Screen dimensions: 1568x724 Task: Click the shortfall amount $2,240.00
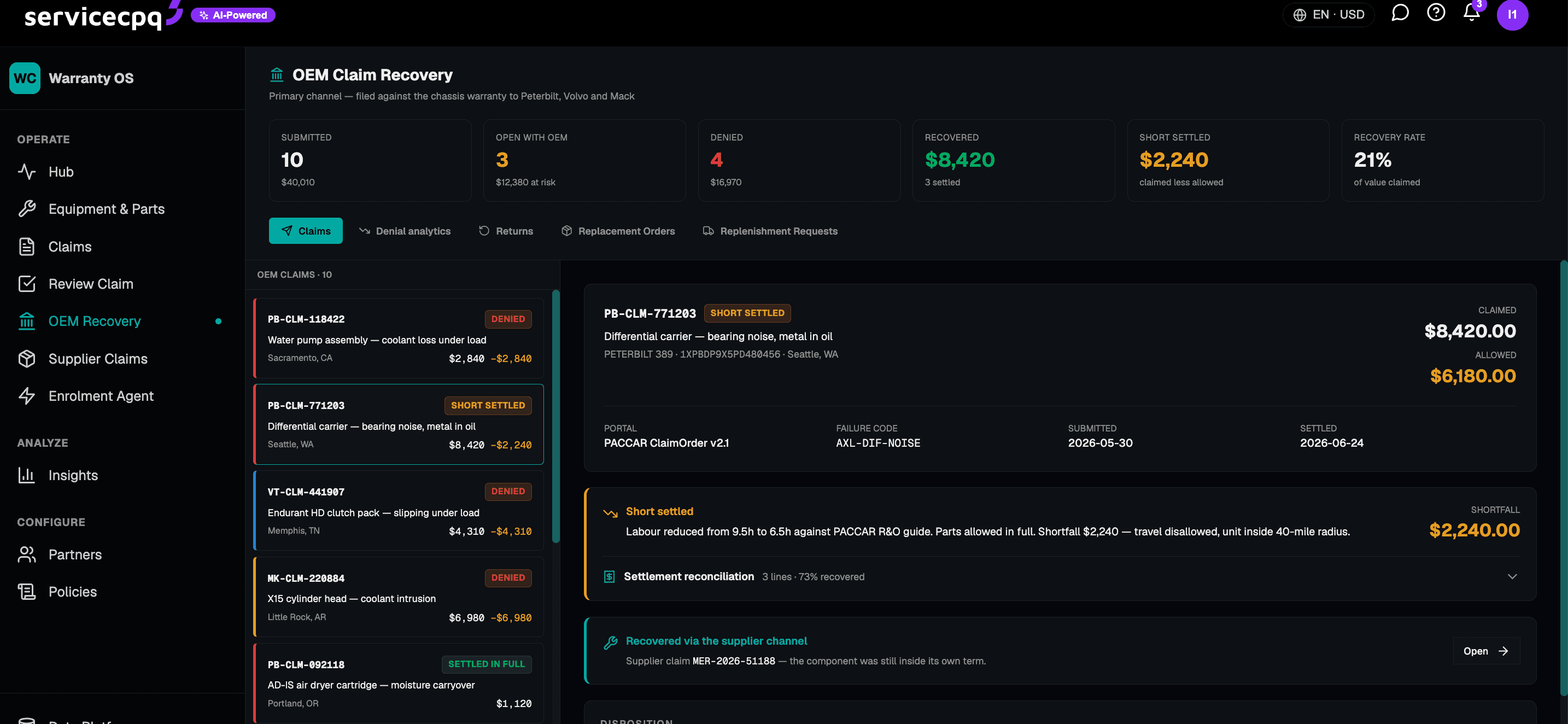click(x=1475, y=530)
